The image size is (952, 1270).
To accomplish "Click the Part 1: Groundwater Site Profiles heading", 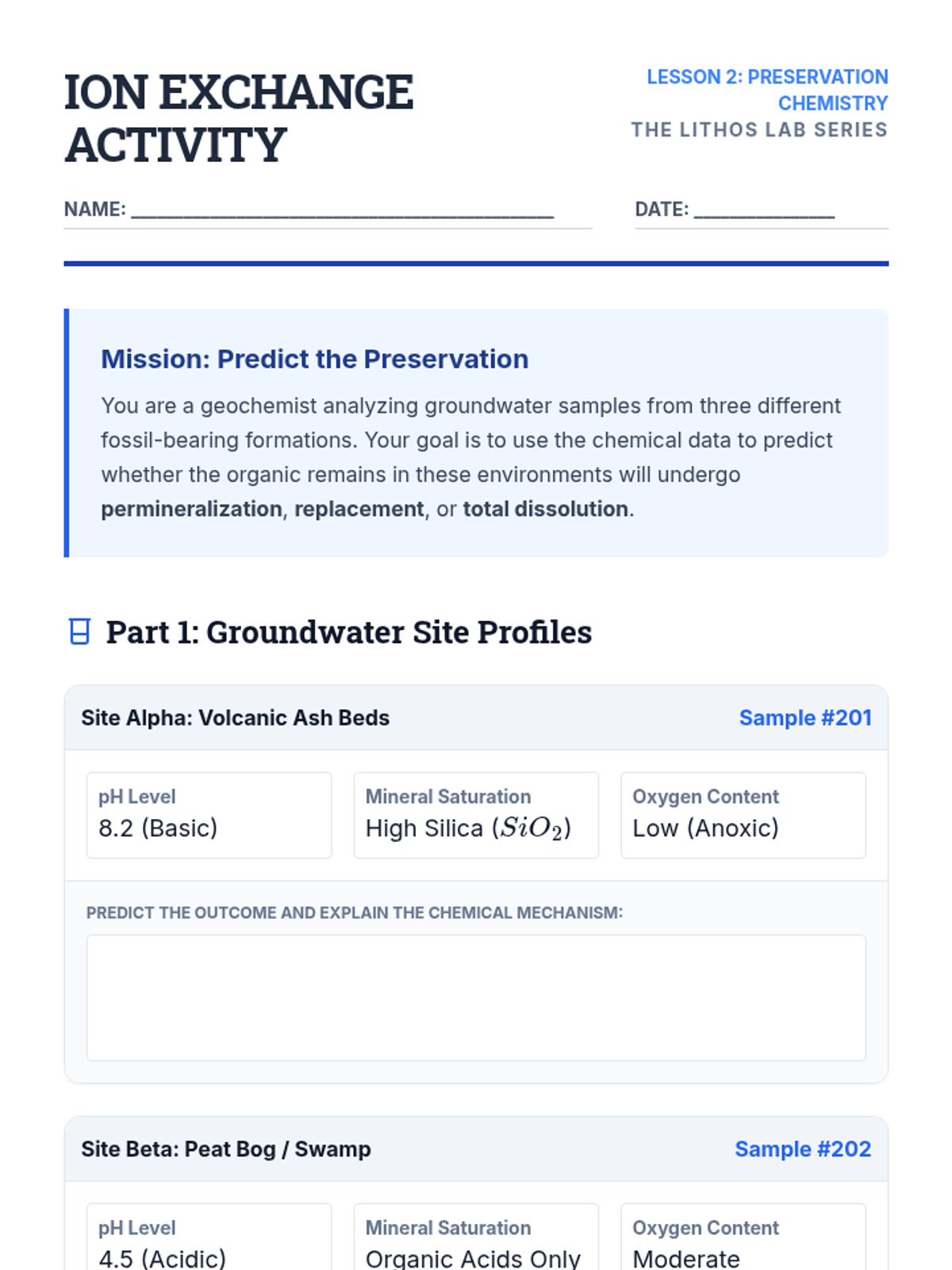I will (x=349, y=632).
